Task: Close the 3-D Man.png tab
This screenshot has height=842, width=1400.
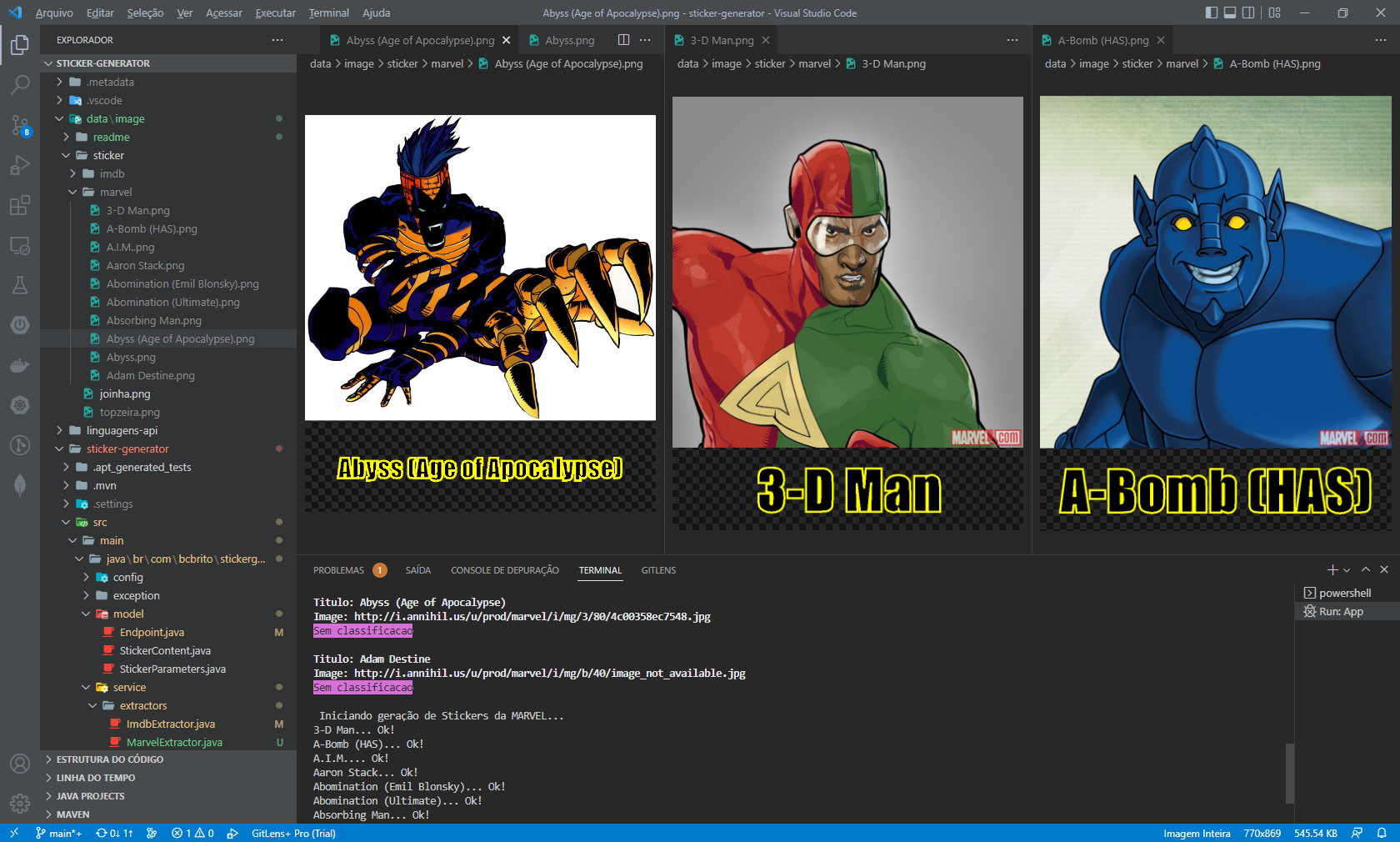Action: pos(766,40)
